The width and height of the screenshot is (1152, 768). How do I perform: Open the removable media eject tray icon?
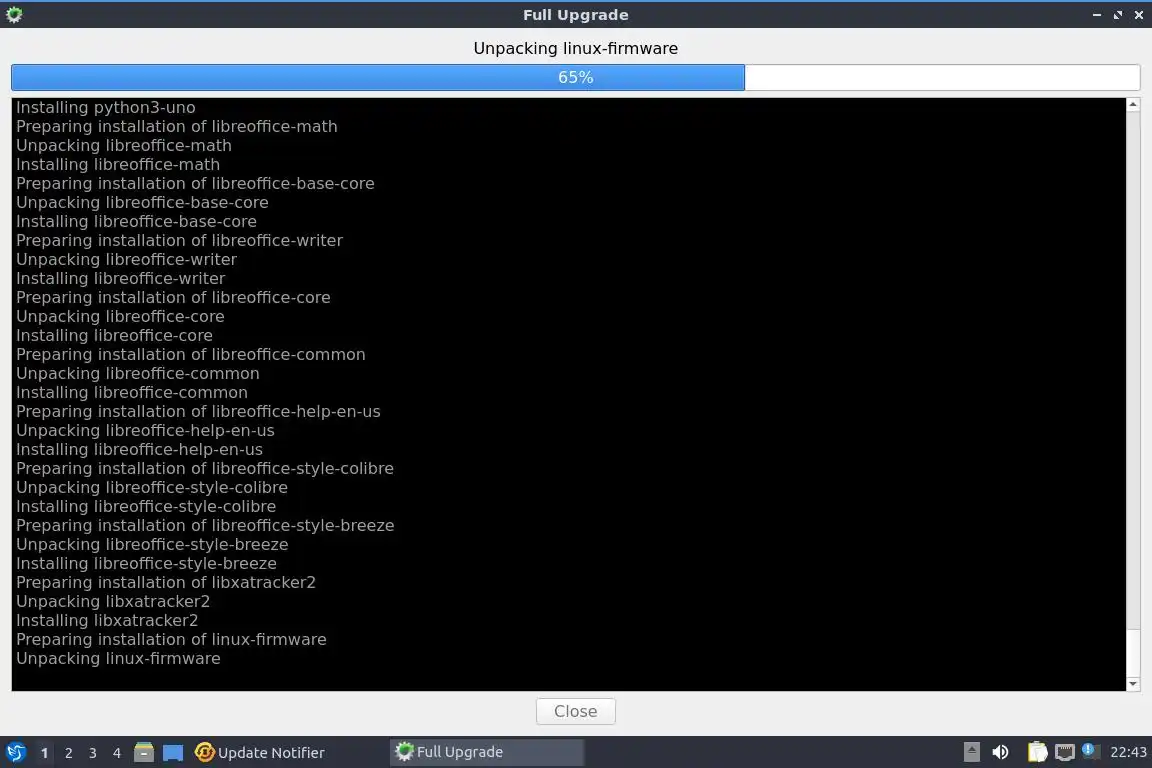tap(971, 752)
